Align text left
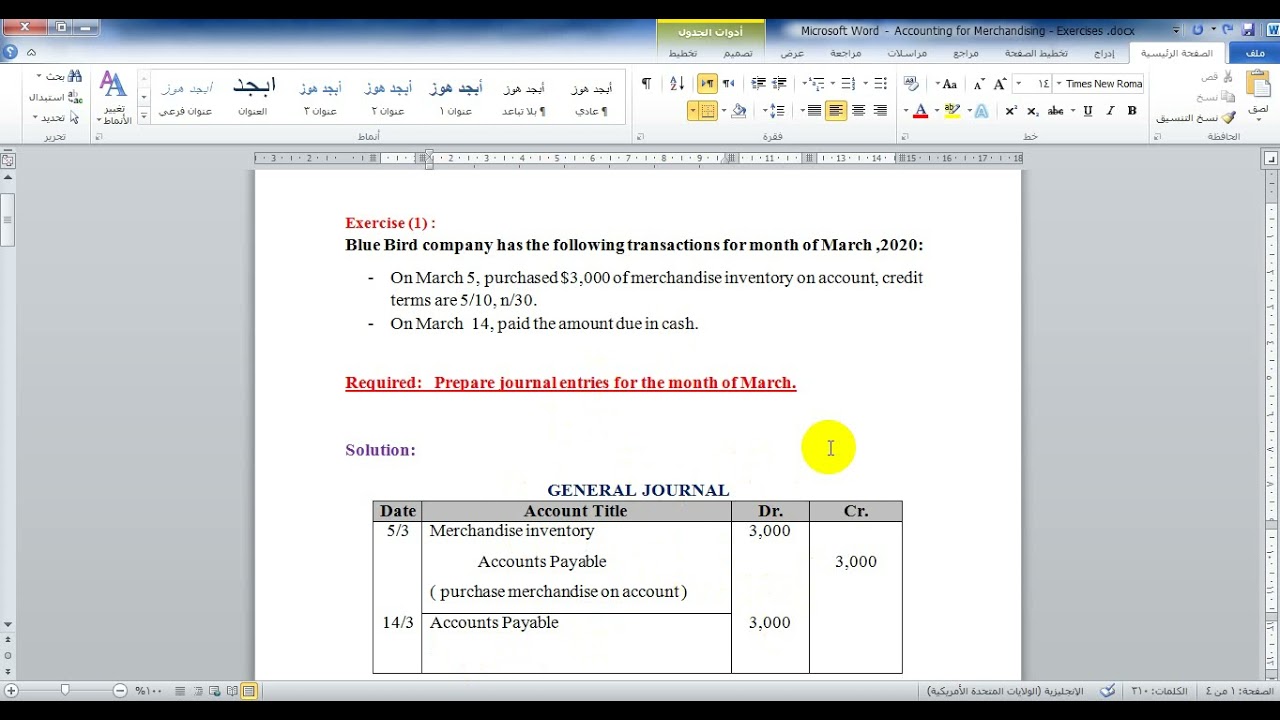The width and height of the screenshot is (1280, 720). (x=836, y=111)
